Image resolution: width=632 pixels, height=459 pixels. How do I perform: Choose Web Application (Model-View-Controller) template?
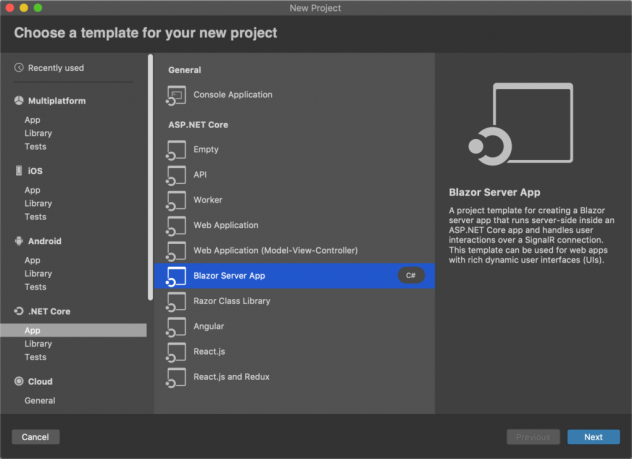pos(275,250)
